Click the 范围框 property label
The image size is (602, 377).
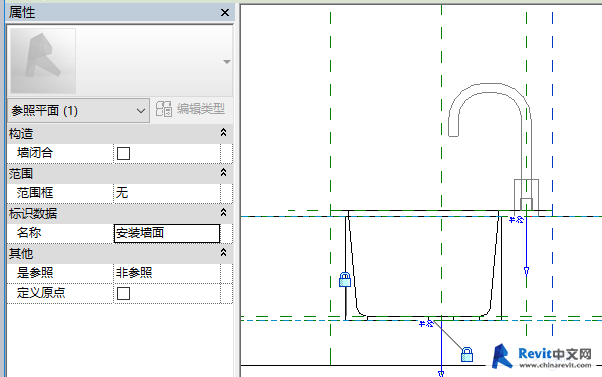[35, 193]
